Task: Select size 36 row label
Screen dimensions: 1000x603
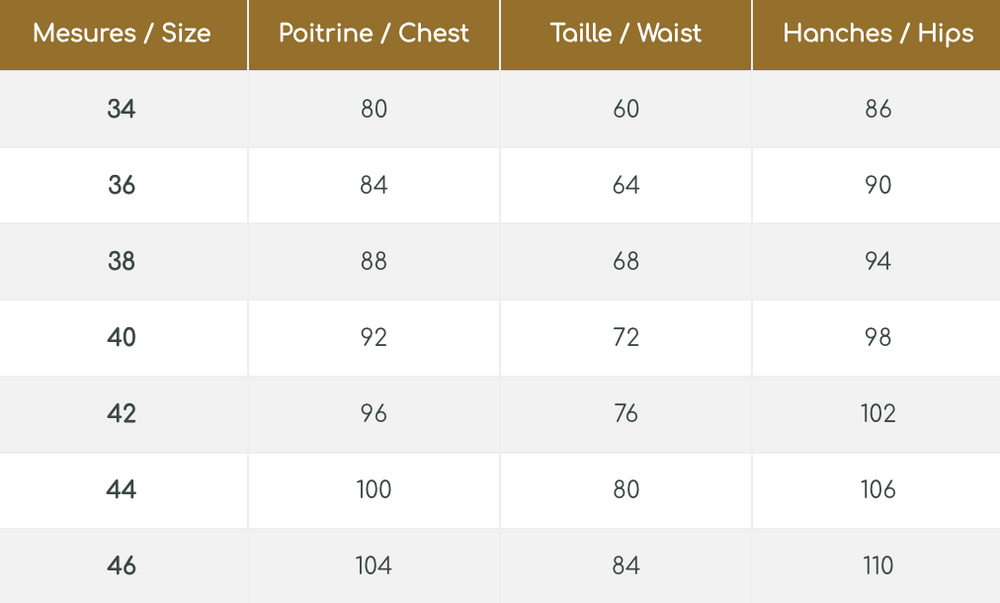Action: coord(122,185)
